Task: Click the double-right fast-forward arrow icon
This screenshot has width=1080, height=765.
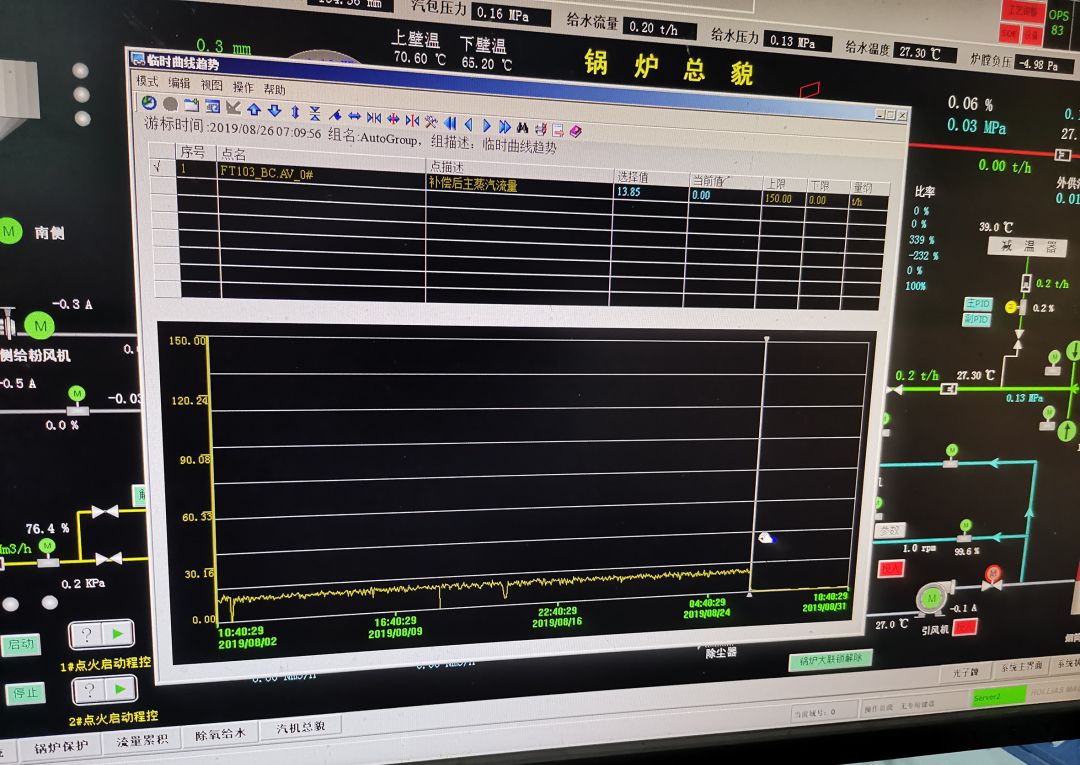Action: click(x=505, y=126)
